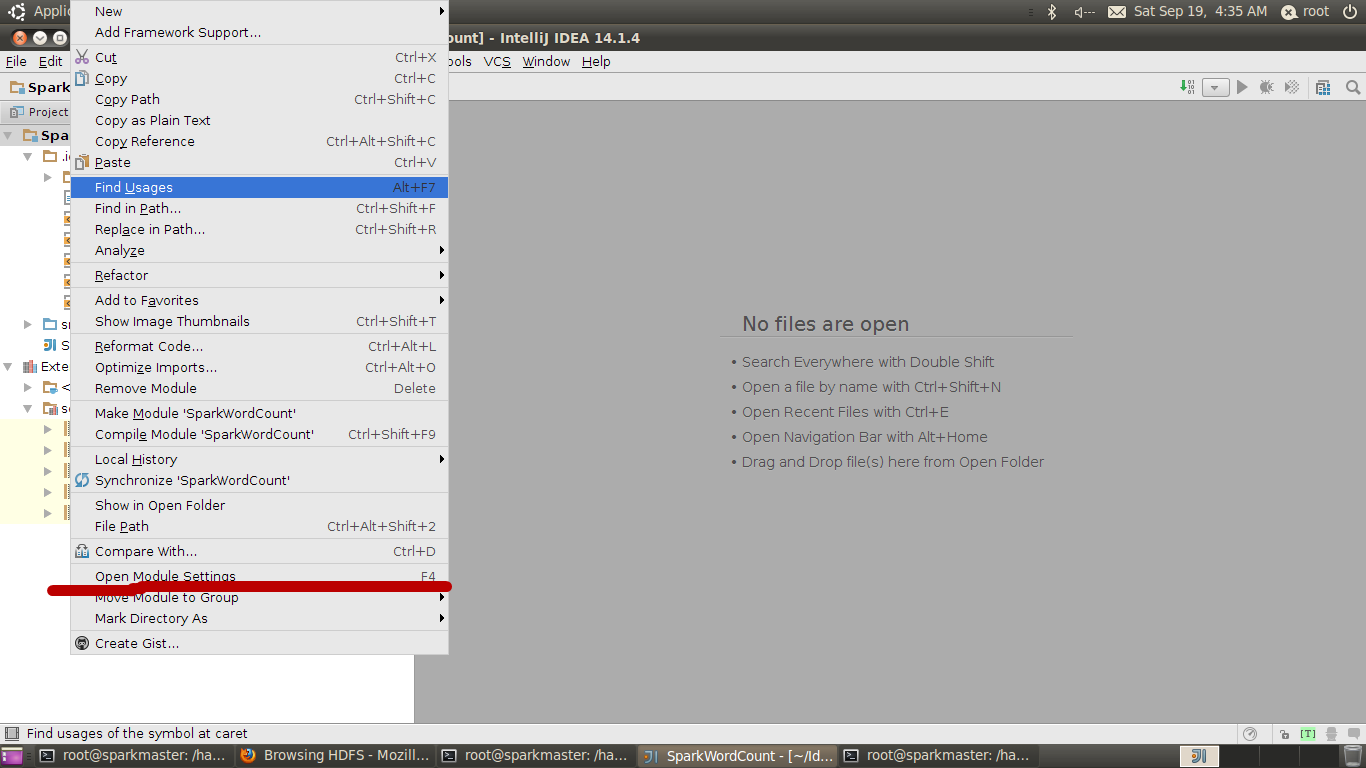Open the Add to Favorites submenu

click(x=259, y=300)
